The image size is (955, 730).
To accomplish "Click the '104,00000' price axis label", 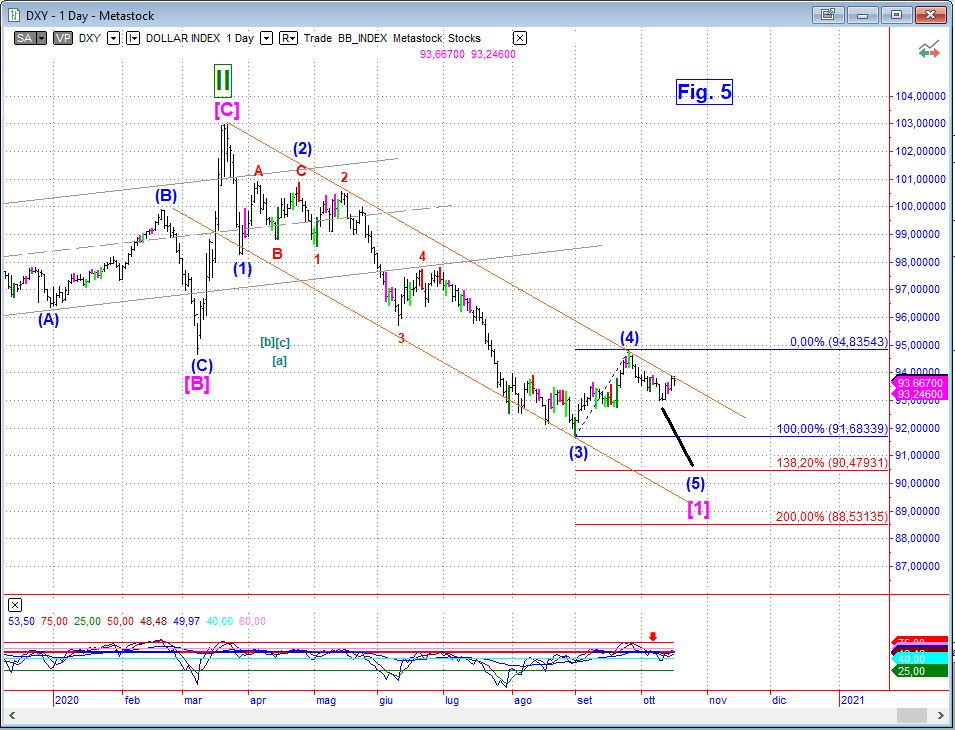I will 920,96.
